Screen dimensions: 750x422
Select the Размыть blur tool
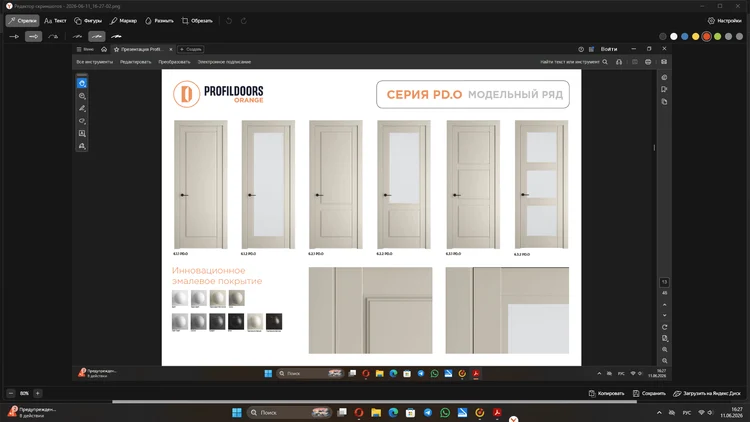point(159,21)
